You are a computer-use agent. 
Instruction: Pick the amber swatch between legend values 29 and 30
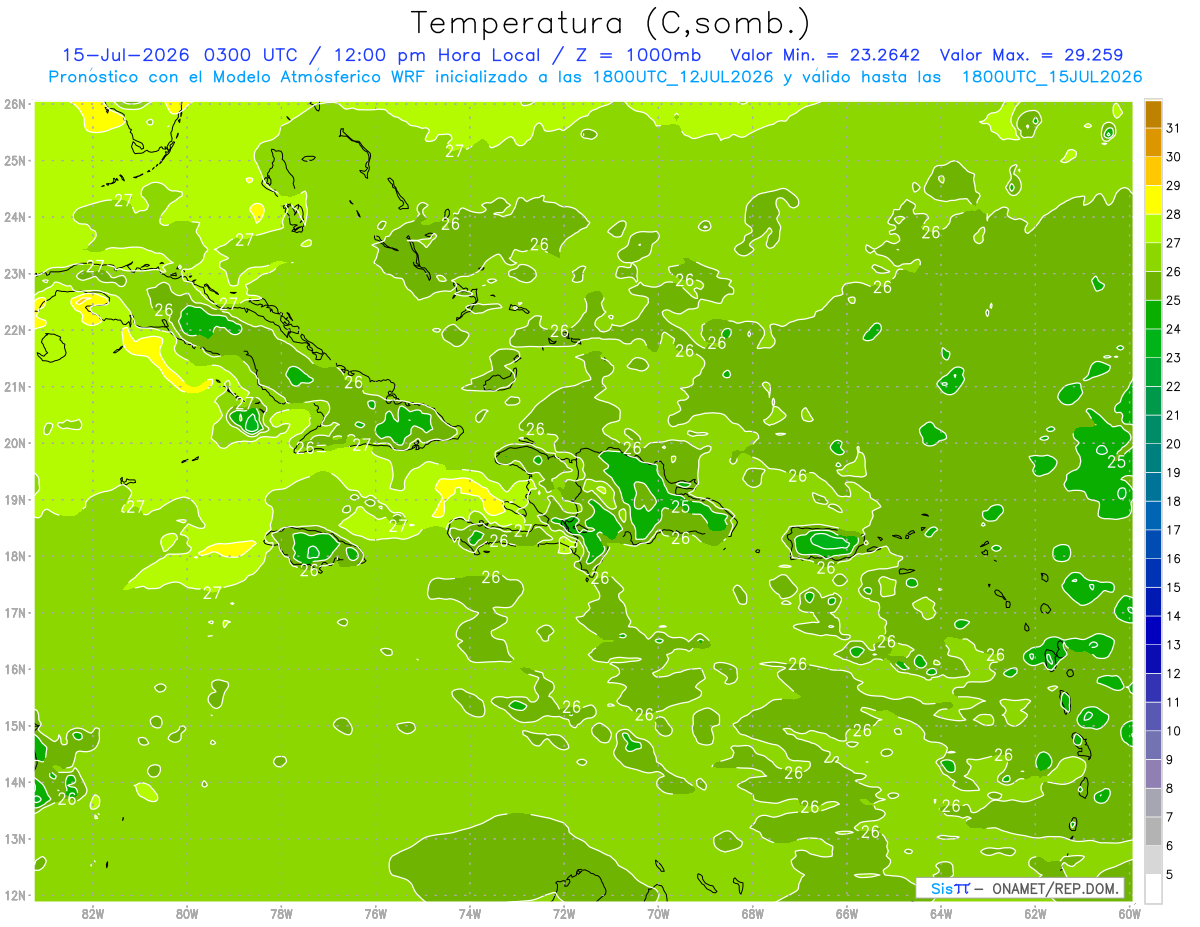pos(1153,171)
